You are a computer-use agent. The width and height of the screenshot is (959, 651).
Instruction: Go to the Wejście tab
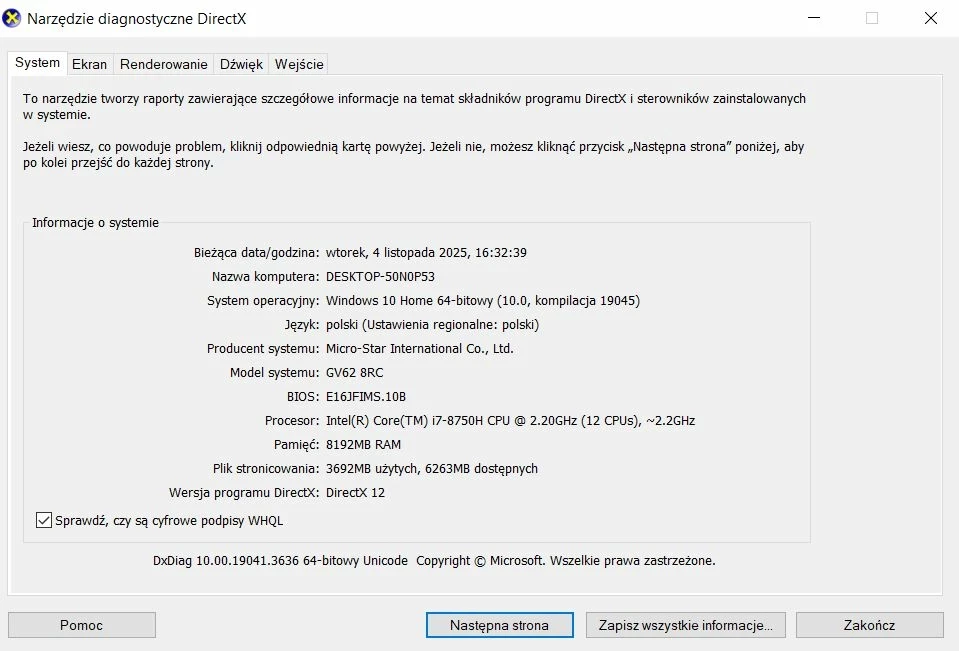tap(299, 64)
